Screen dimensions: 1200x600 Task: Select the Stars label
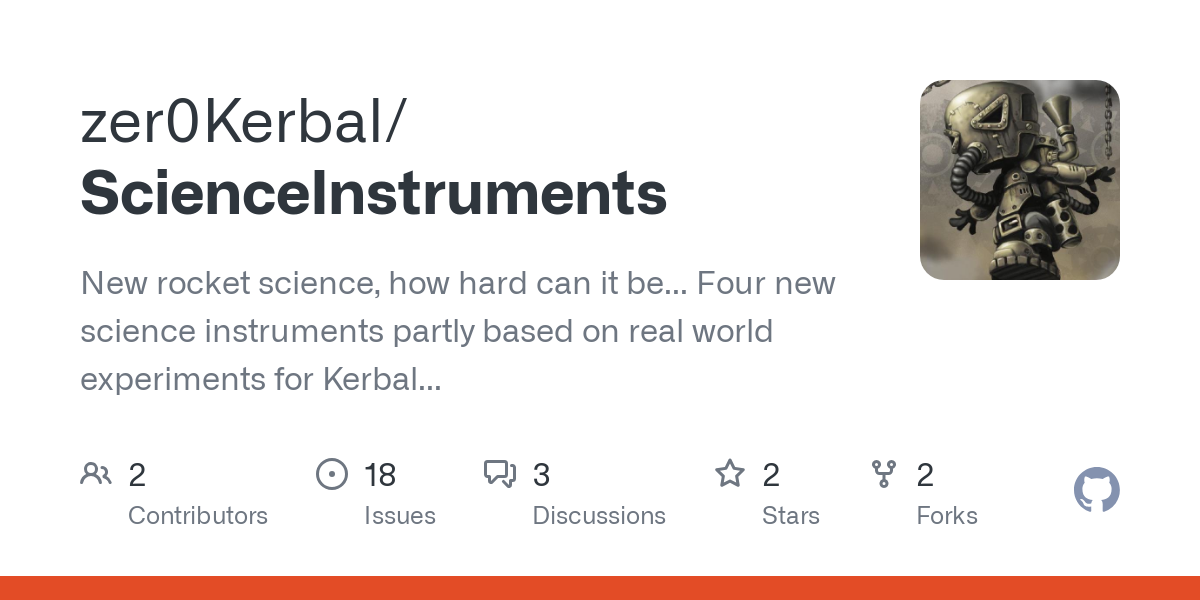[x=791, y=516]
